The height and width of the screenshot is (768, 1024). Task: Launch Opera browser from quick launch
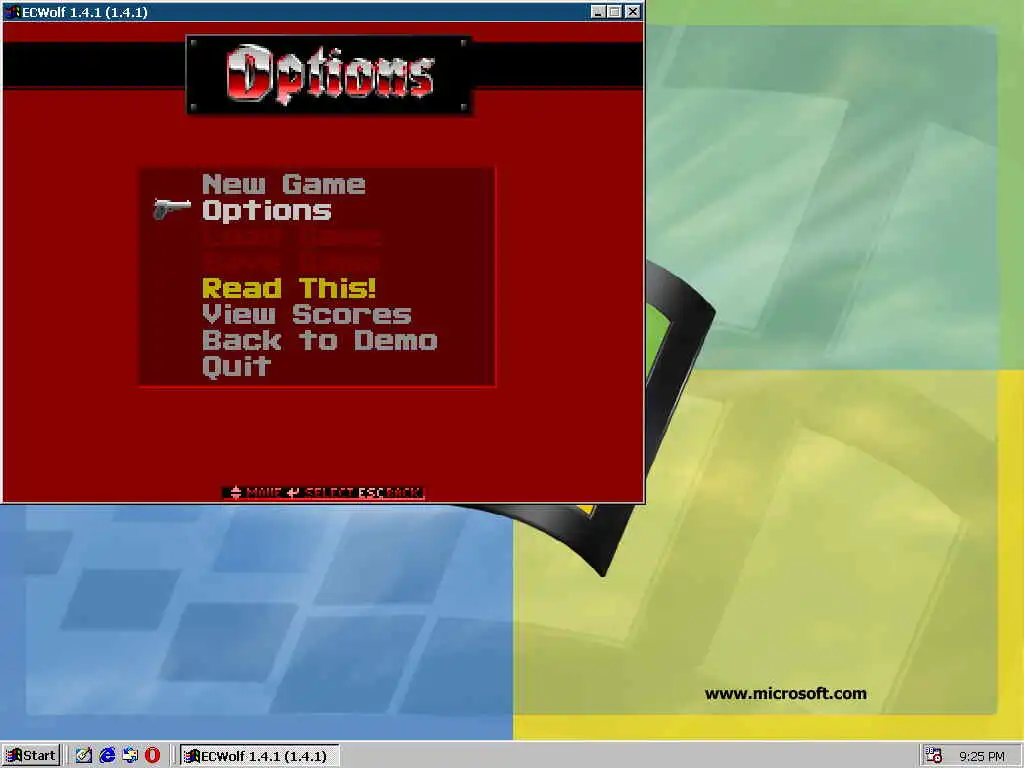click(x=152, y=756)
